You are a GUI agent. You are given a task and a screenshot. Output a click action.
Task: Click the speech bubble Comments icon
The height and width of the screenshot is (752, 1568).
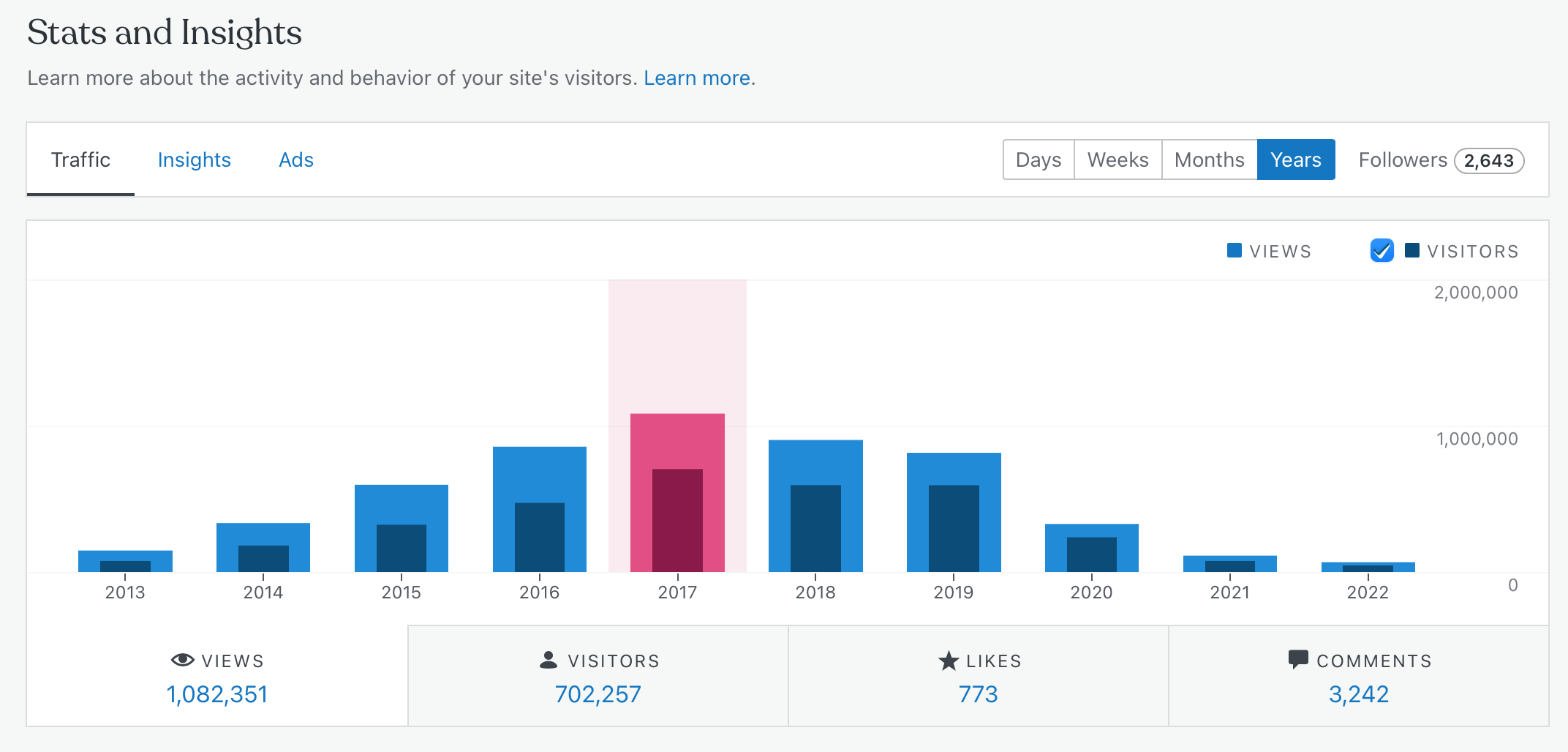click(x=1298, y=659)
